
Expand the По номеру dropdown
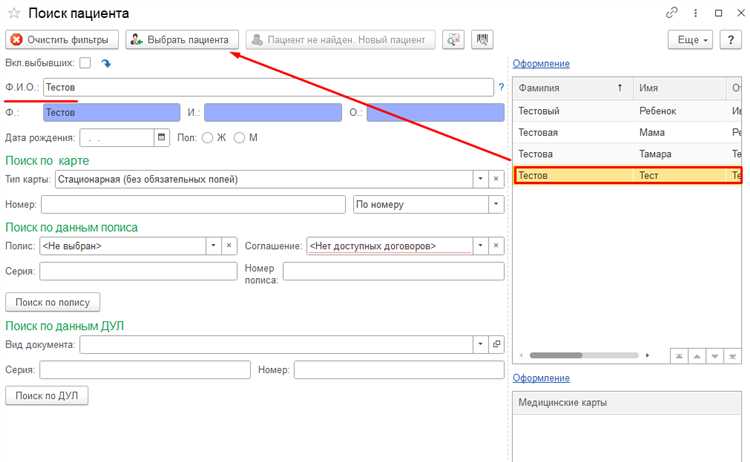(496, 204)
